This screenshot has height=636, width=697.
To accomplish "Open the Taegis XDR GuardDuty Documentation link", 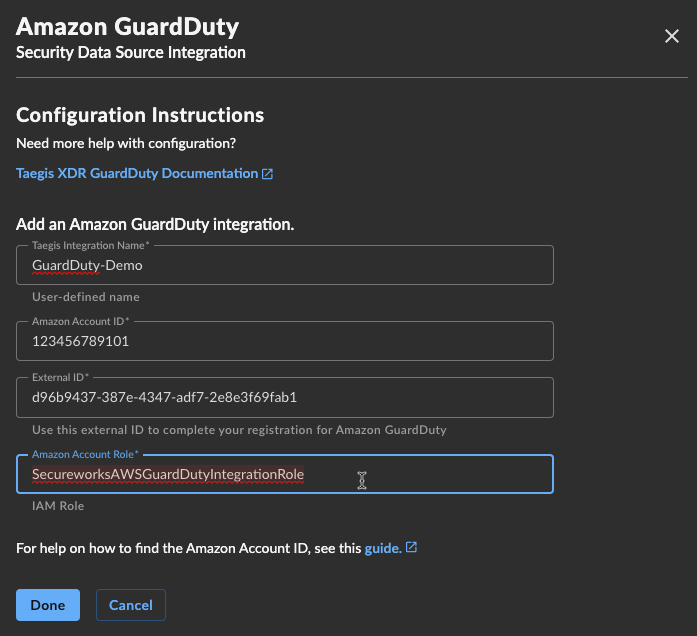I will point(137,173).
